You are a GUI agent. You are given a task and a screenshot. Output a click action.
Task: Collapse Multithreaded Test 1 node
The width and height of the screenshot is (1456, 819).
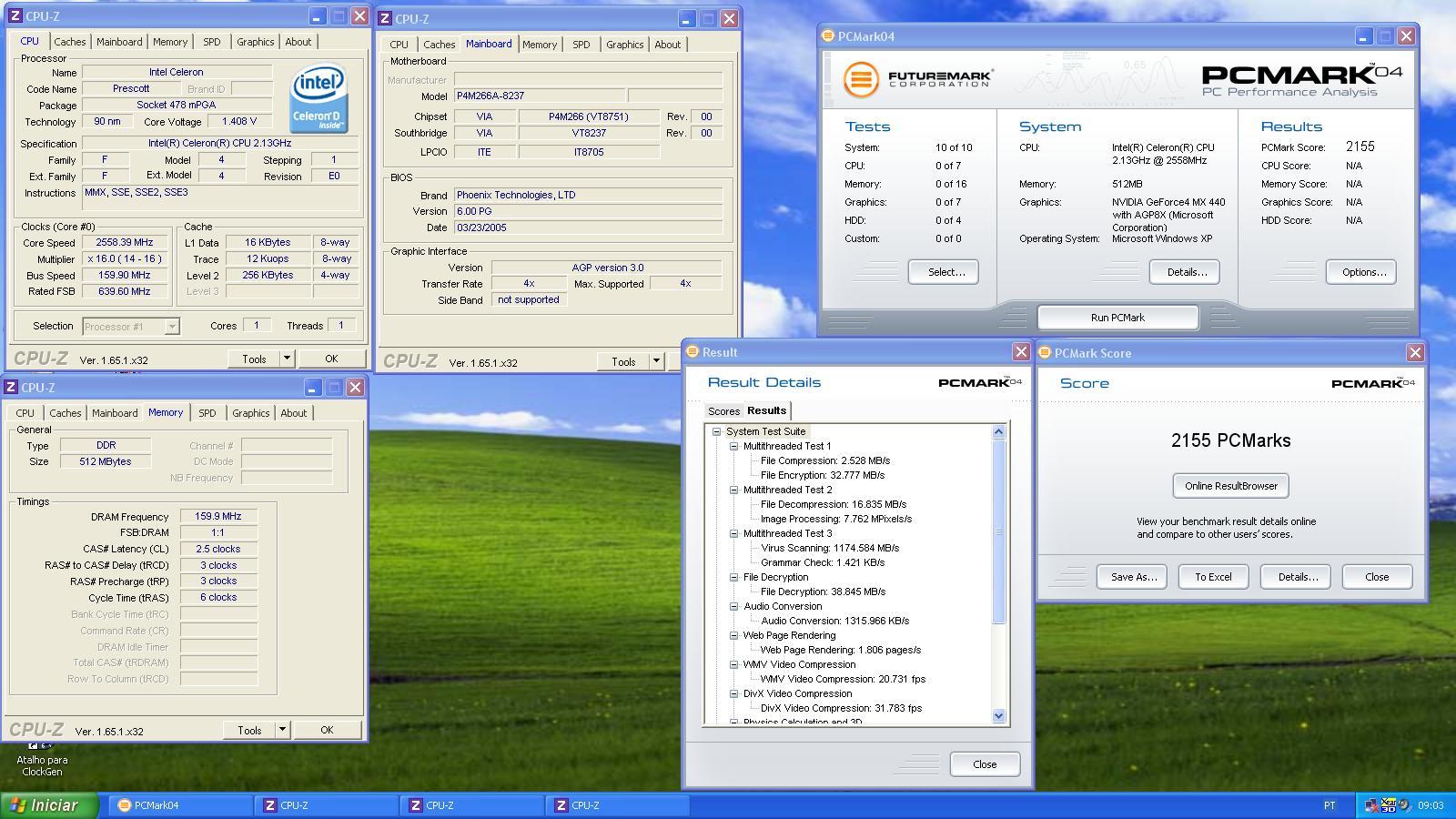(733, 446)
